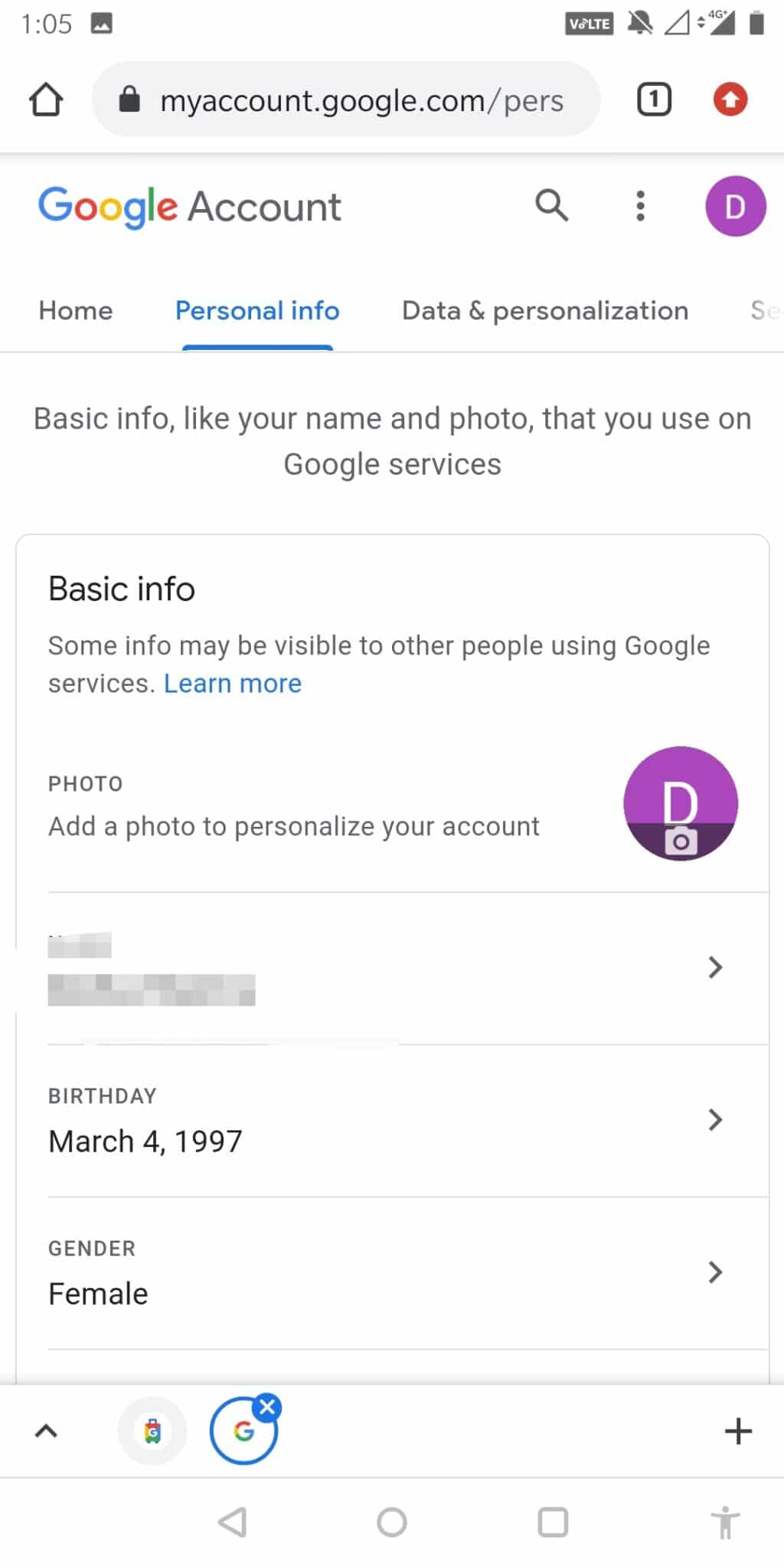Screen dimensions: 784x1568
Task: Open the tab switcher showing one tab
Action: tap(653, 99)
